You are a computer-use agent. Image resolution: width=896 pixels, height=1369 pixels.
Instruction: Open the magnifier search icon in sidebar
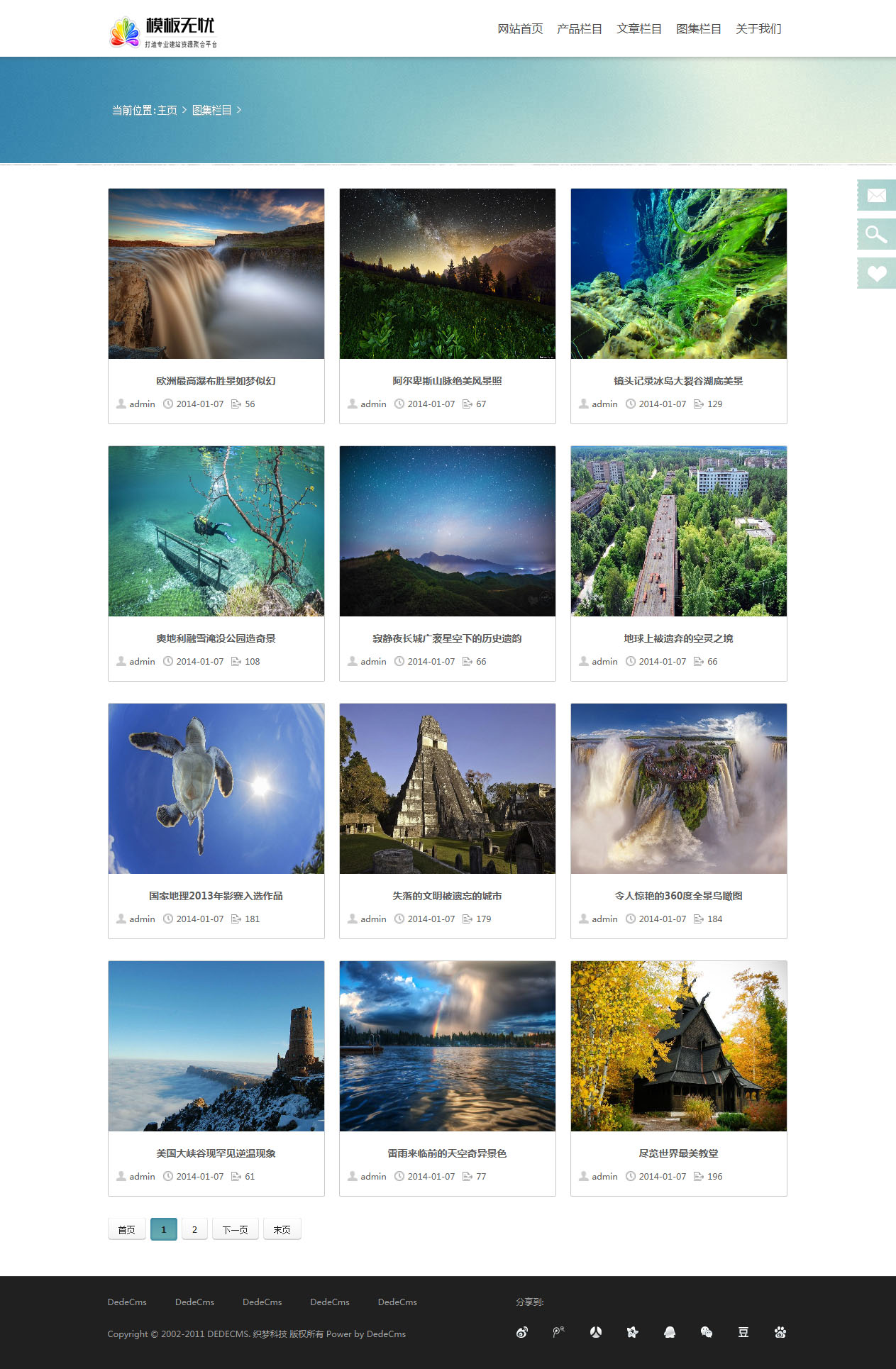(877, 234)
